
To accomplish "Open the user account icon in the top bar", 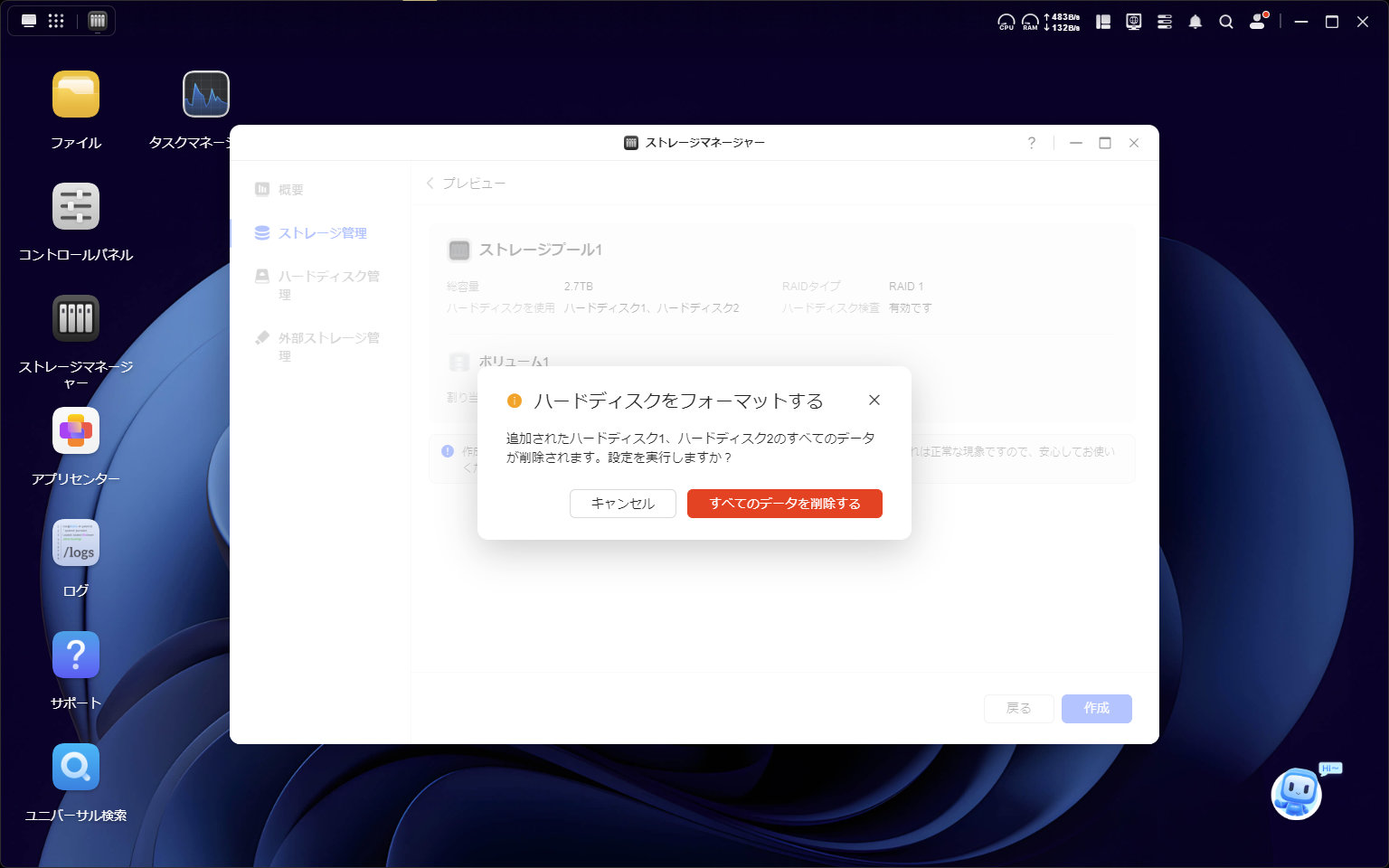I will pos(1258,22).
